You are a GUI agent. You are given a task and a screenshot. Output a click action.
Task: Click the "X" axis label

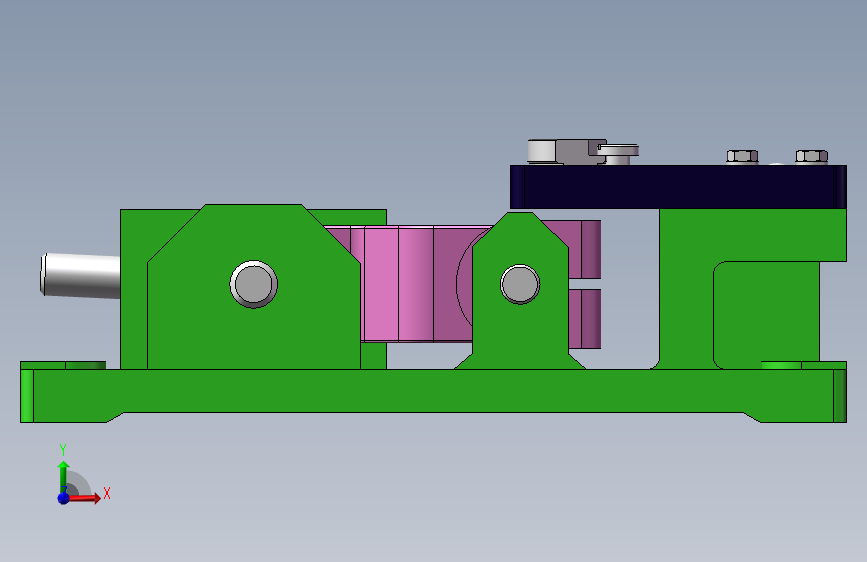click(107, 493)
